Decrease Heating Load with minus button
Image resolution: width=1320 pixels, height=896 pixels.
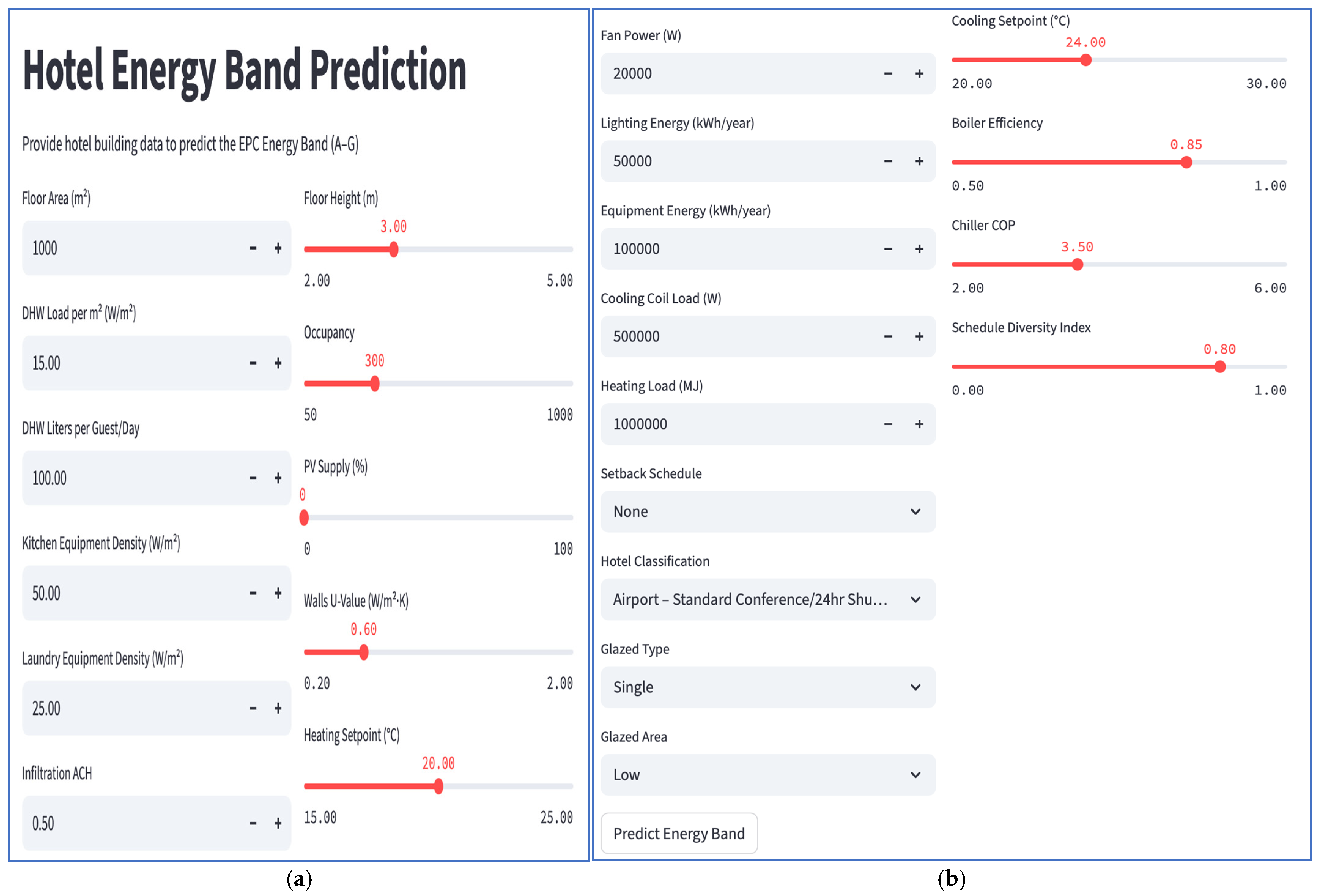pos(888,424)
